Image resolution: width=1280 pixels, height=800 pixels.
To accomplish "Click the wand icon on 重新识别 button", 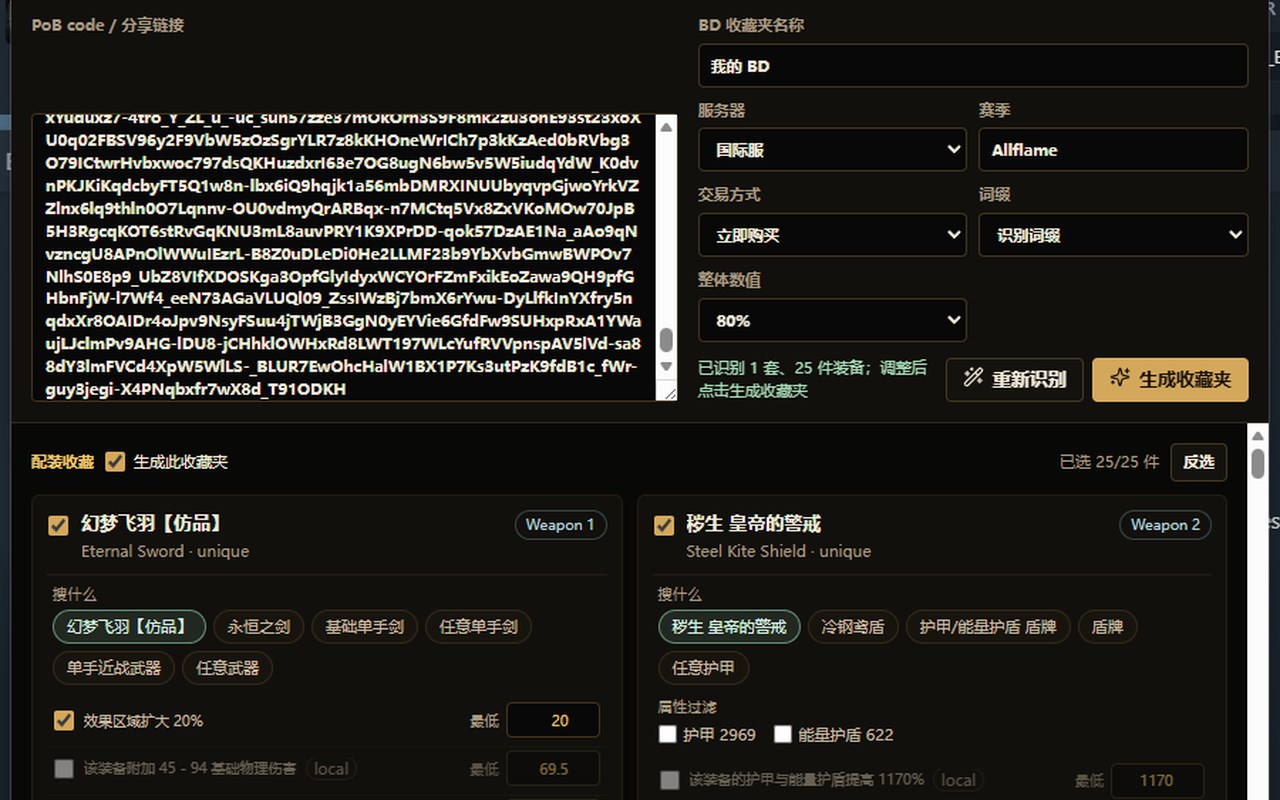I will click(973, 379).
